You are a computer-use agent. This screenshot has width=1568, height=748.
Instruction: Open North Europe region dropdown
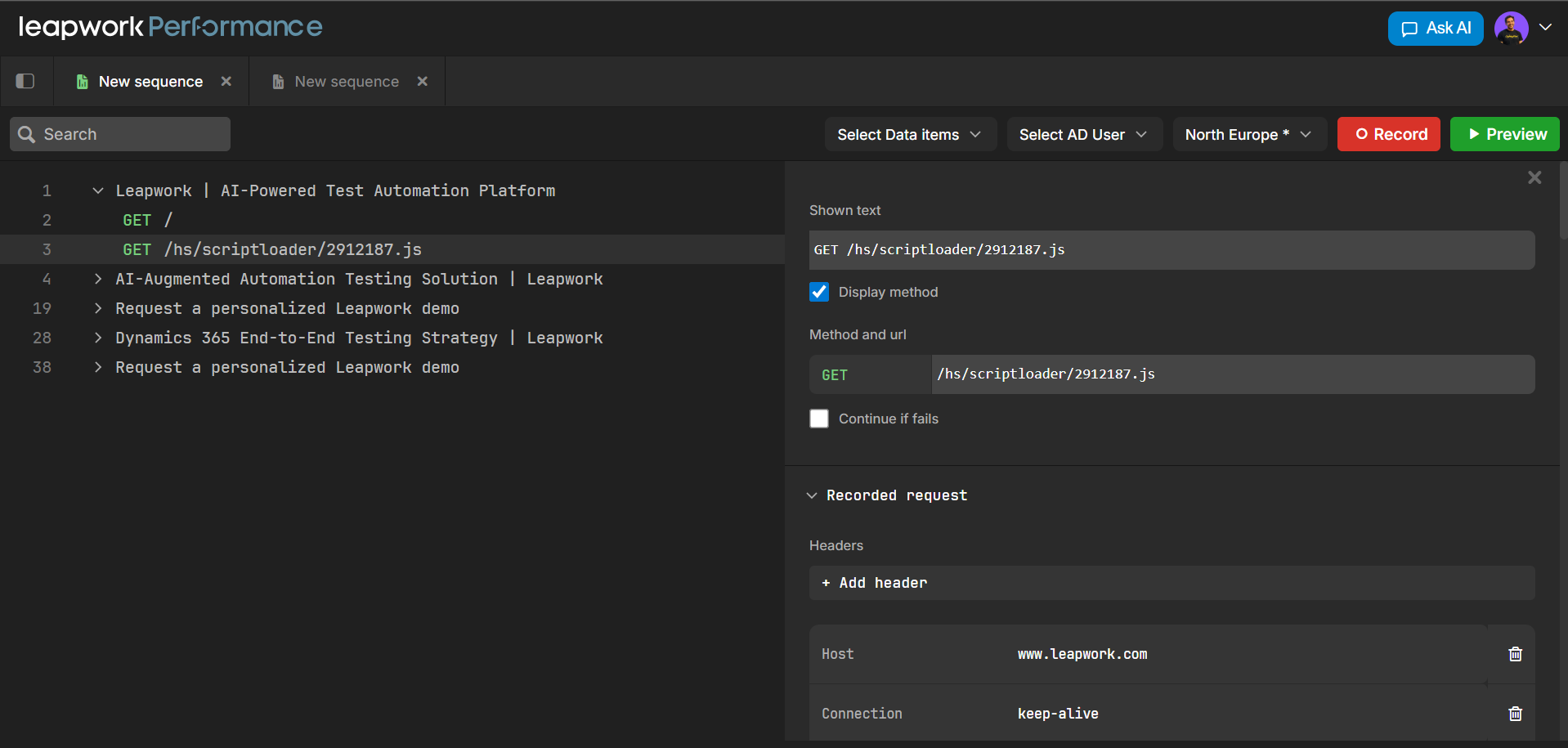(x=1248, y=134)
